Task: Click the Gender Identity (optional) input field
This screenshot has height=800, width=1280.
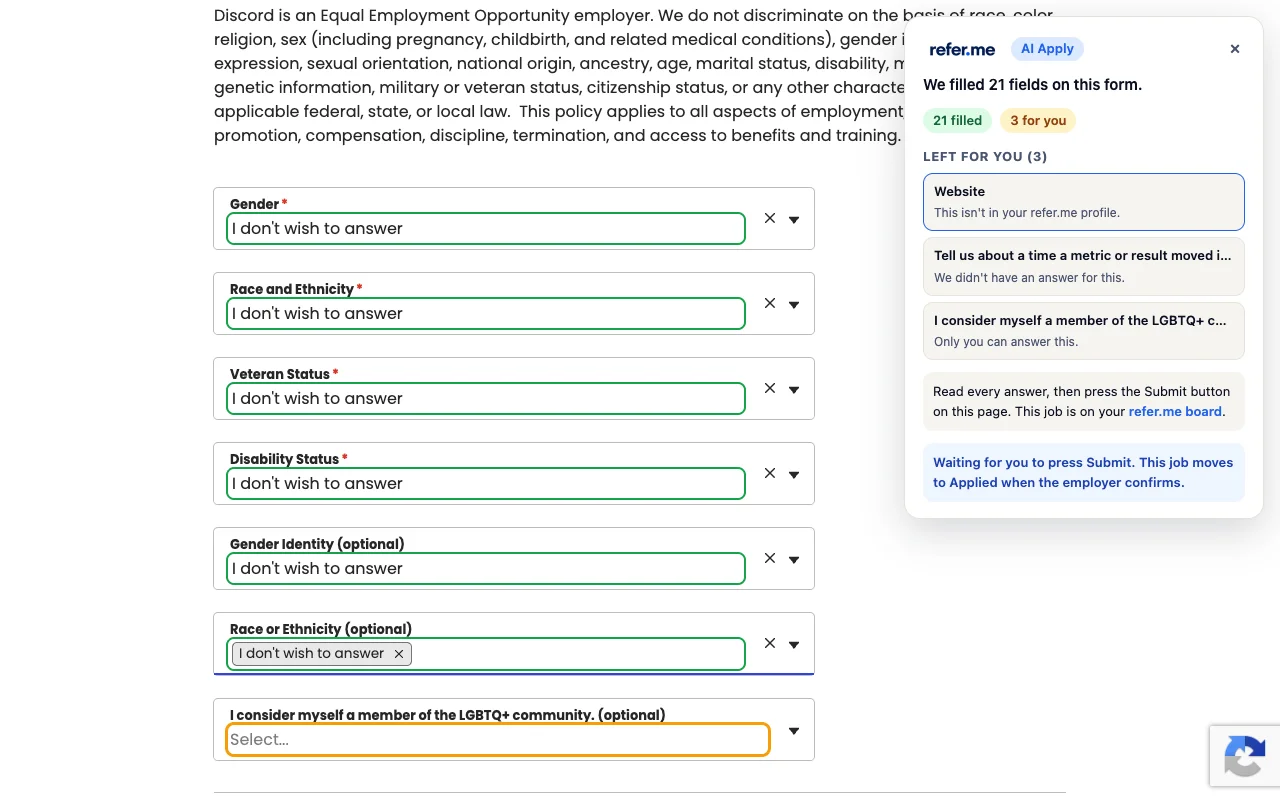Action: [486, 568]
